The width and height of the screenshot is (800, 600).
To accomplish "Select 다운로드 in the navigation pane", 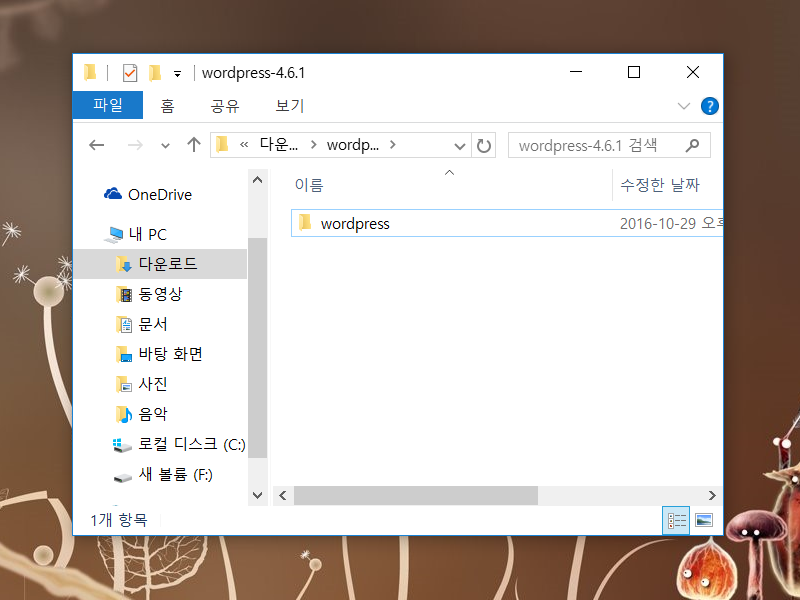I will [x=160, y=264].
